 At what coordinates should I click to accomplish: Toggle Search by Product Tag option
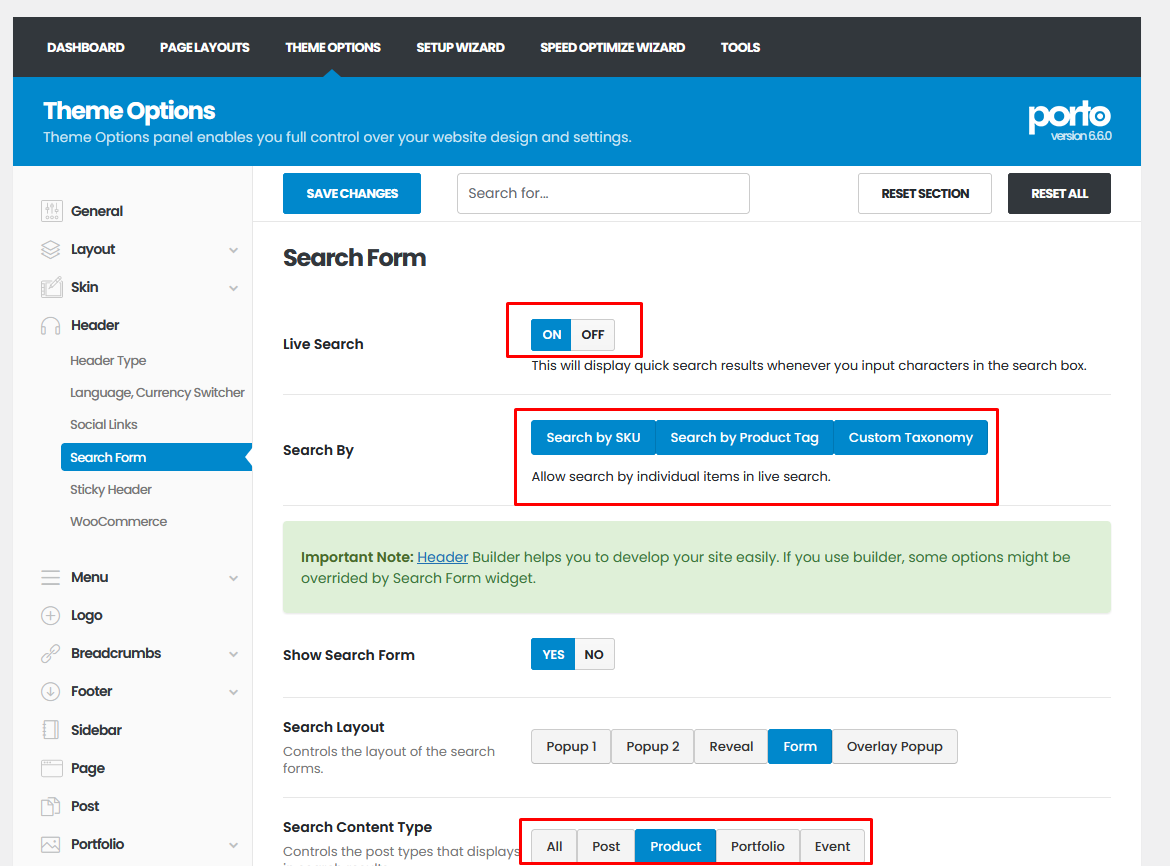click(744, 438)
